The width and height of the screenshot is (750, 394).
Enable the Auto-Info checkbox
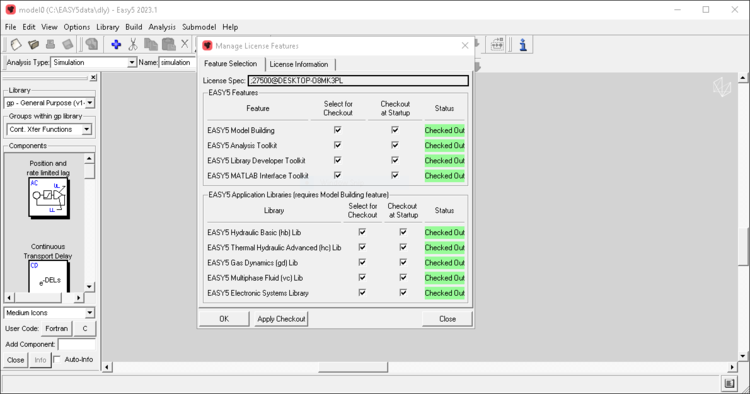coord(57,359)
